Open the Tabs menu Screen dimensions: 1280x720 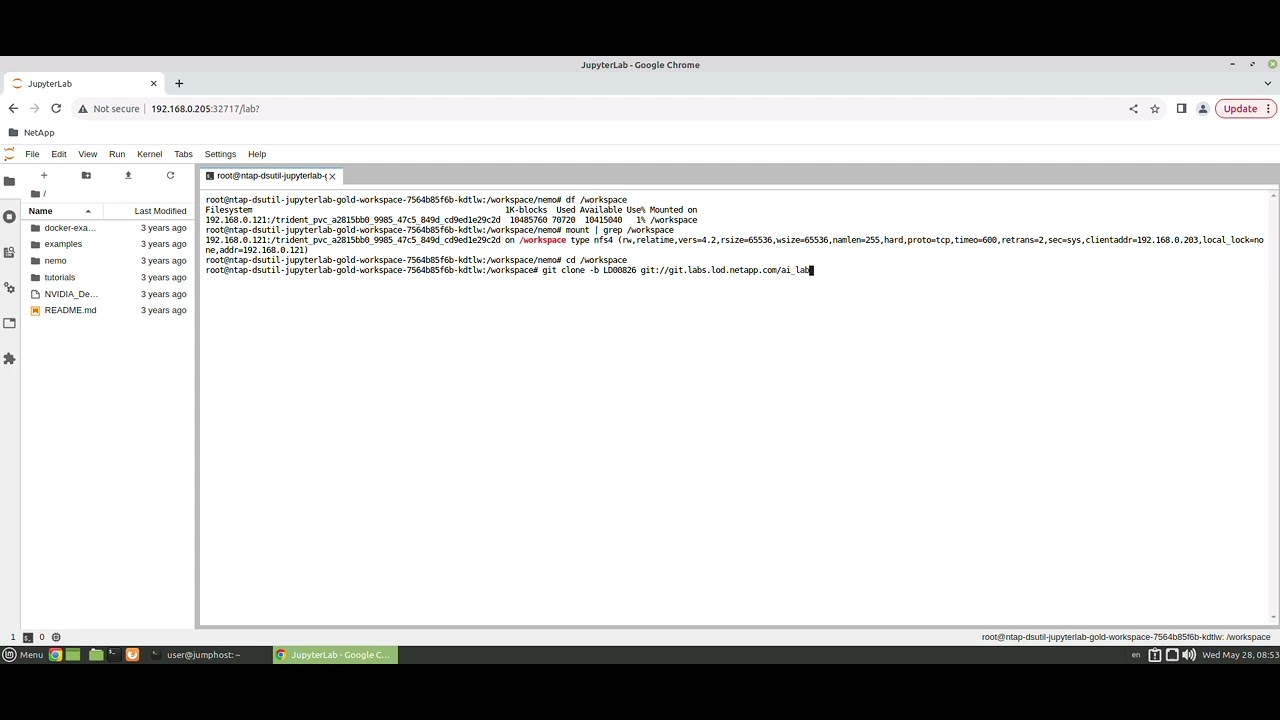(x=183, y=154)
